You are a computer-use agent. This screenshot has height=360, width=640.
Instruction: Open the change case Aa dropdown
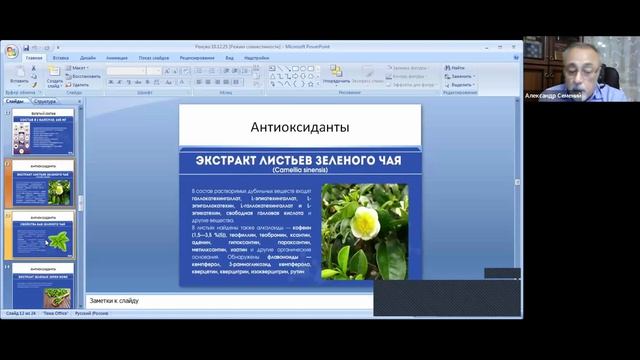[x=169, y=82]
